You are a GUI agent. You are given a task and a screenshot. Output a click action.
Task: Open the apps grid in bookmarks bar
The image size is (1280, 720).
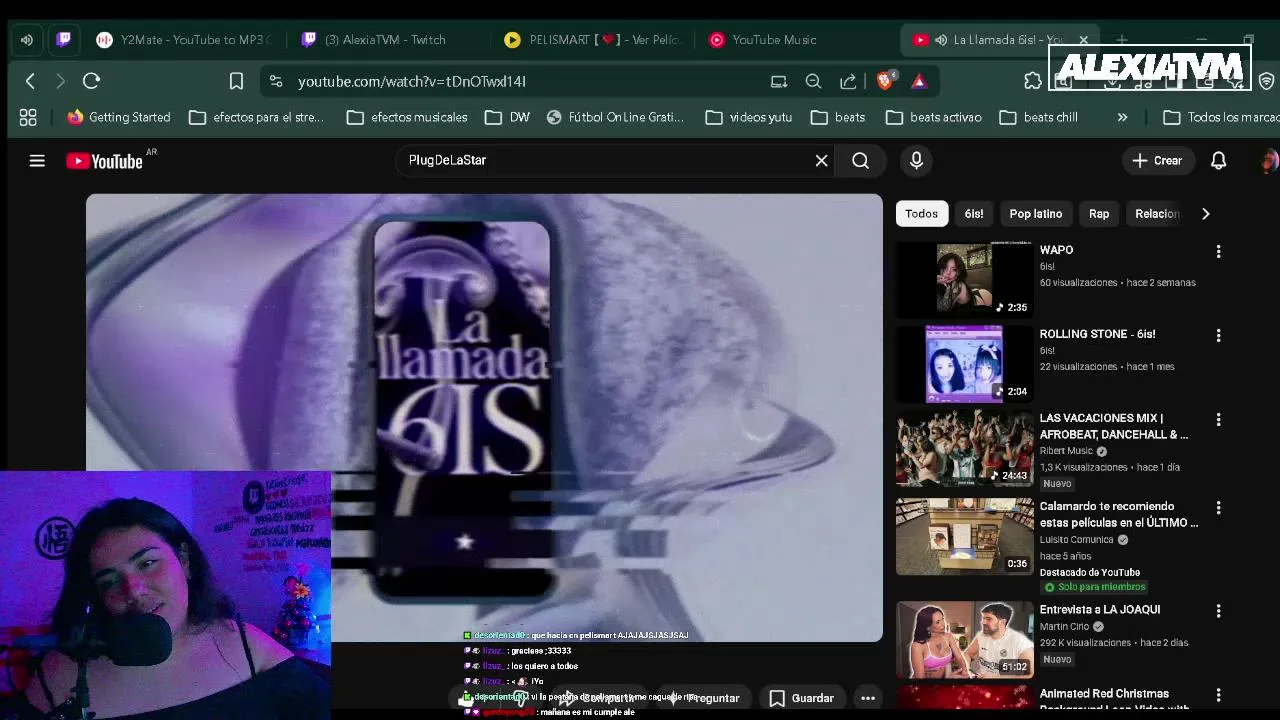(x=28, y=117)
